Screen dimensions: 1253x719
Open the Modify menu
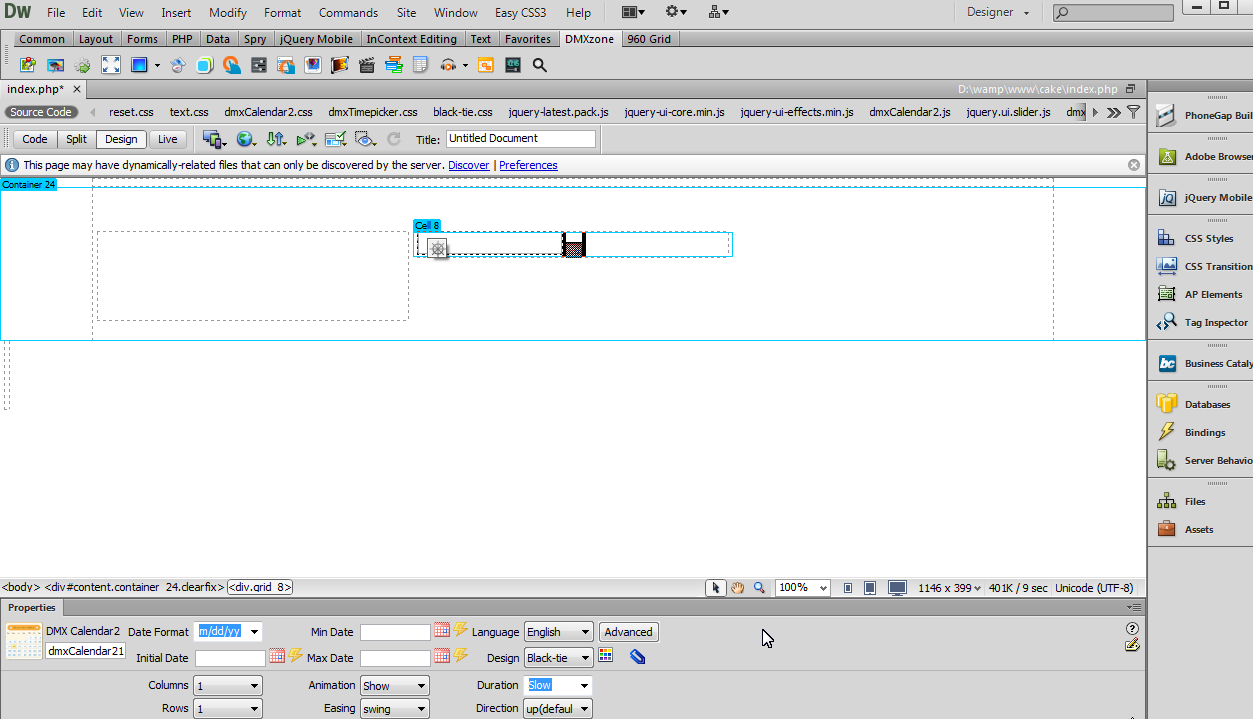[228, 13]
